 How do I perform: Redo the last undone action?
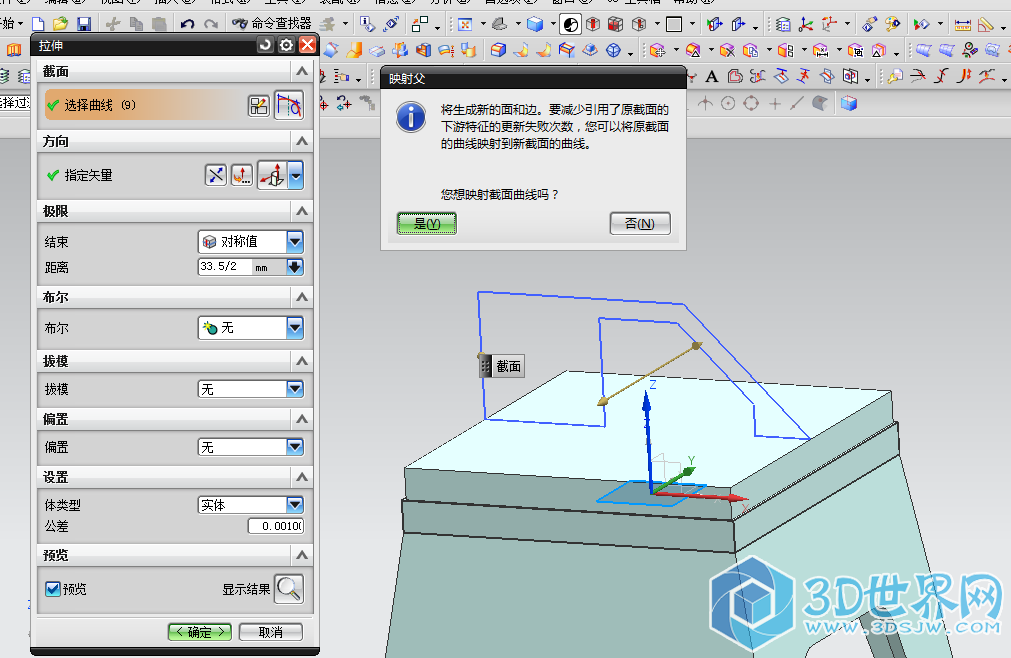click(211, 24)
